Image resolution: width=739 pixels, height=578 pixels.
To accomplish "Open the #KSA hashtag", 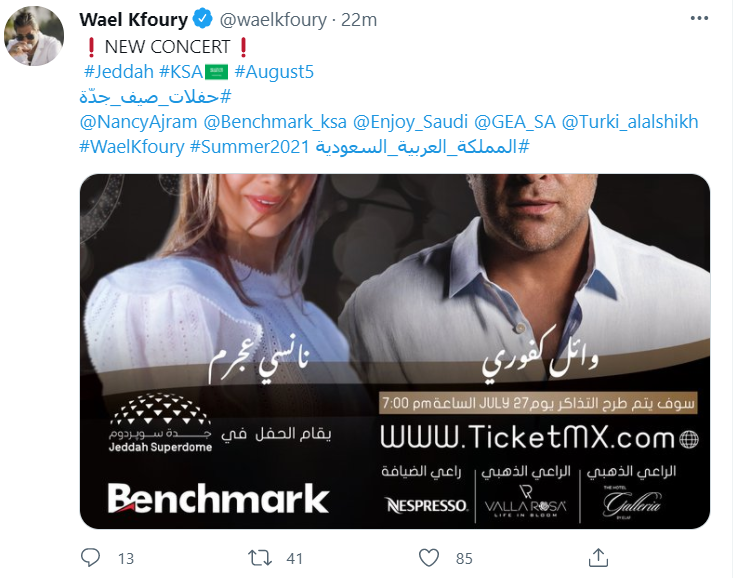I will tap(181, 72).
